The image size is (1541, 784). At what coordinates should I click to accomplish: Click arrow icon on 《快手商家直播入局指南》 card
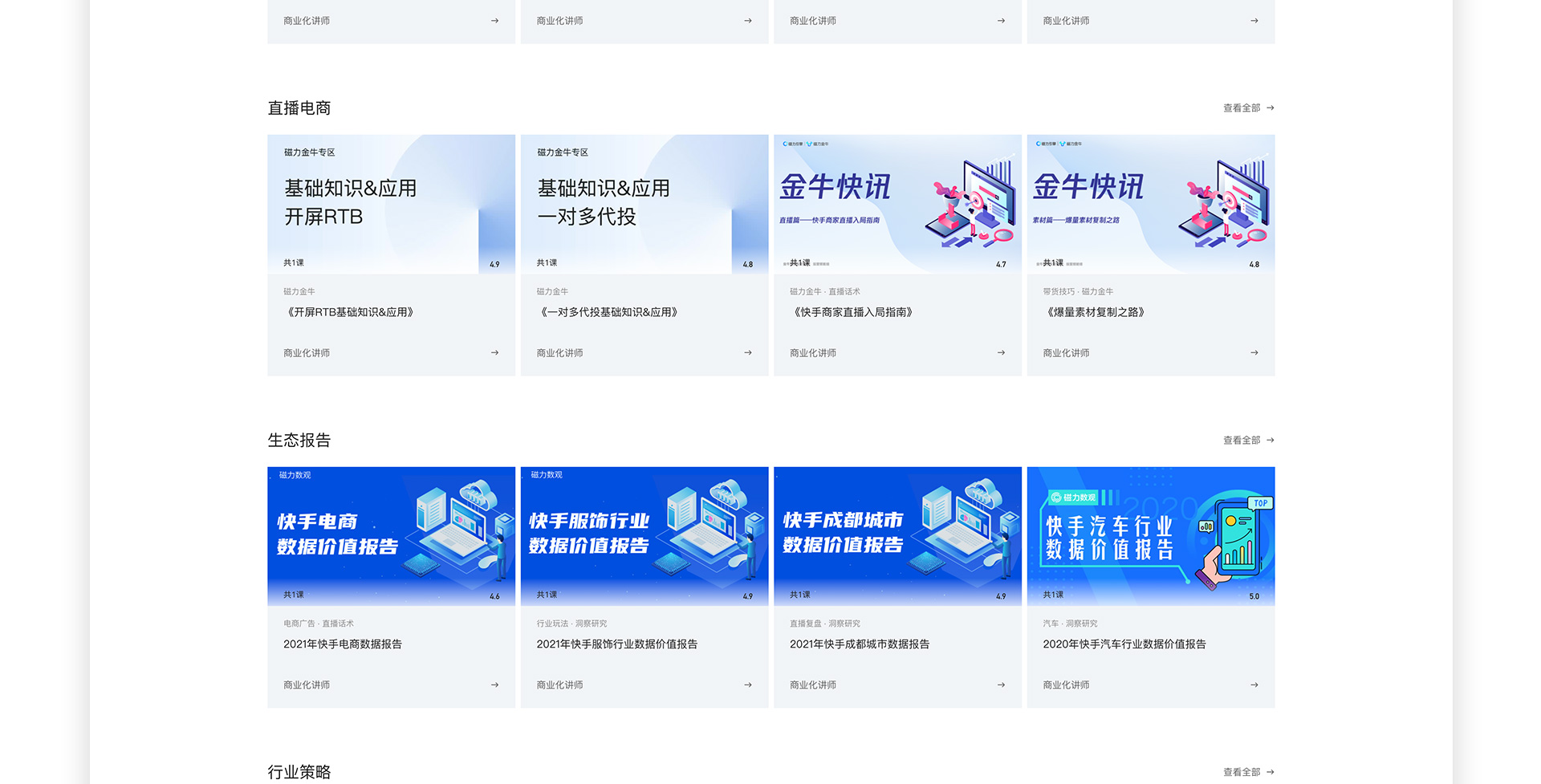pos(1001,353)
